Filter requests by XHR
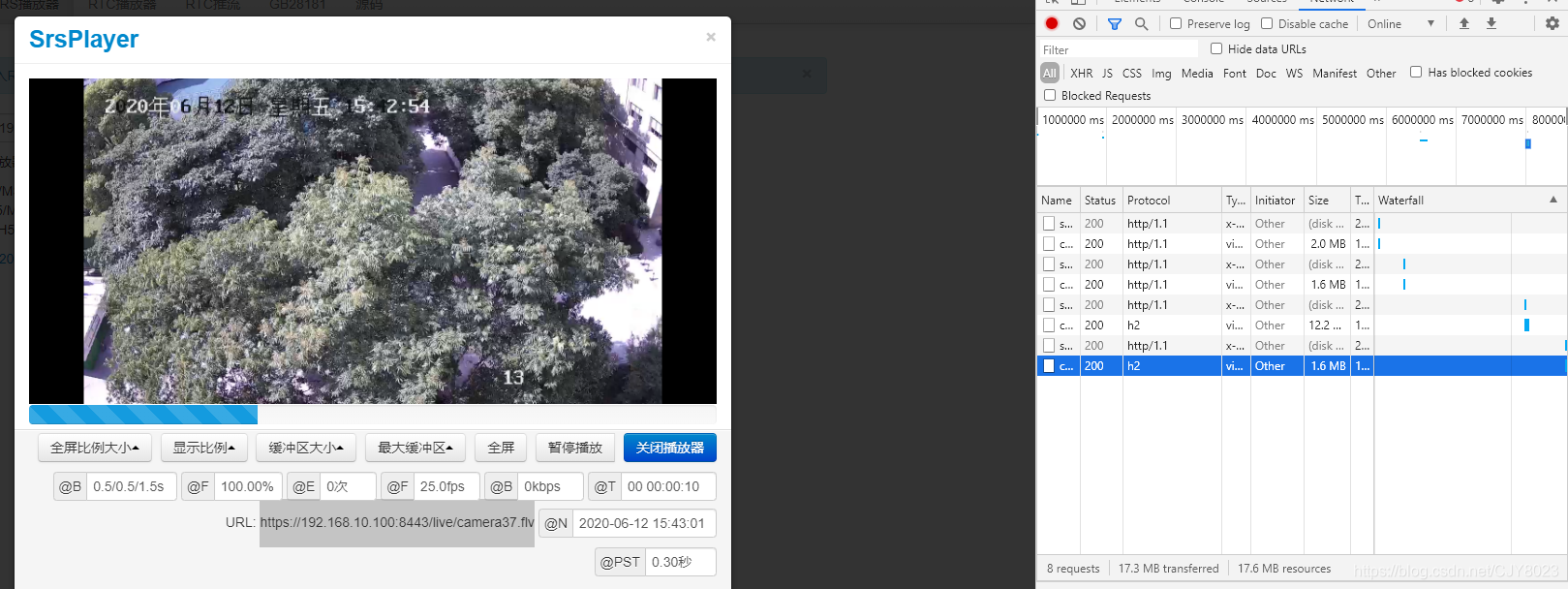 coord(1082,73)
